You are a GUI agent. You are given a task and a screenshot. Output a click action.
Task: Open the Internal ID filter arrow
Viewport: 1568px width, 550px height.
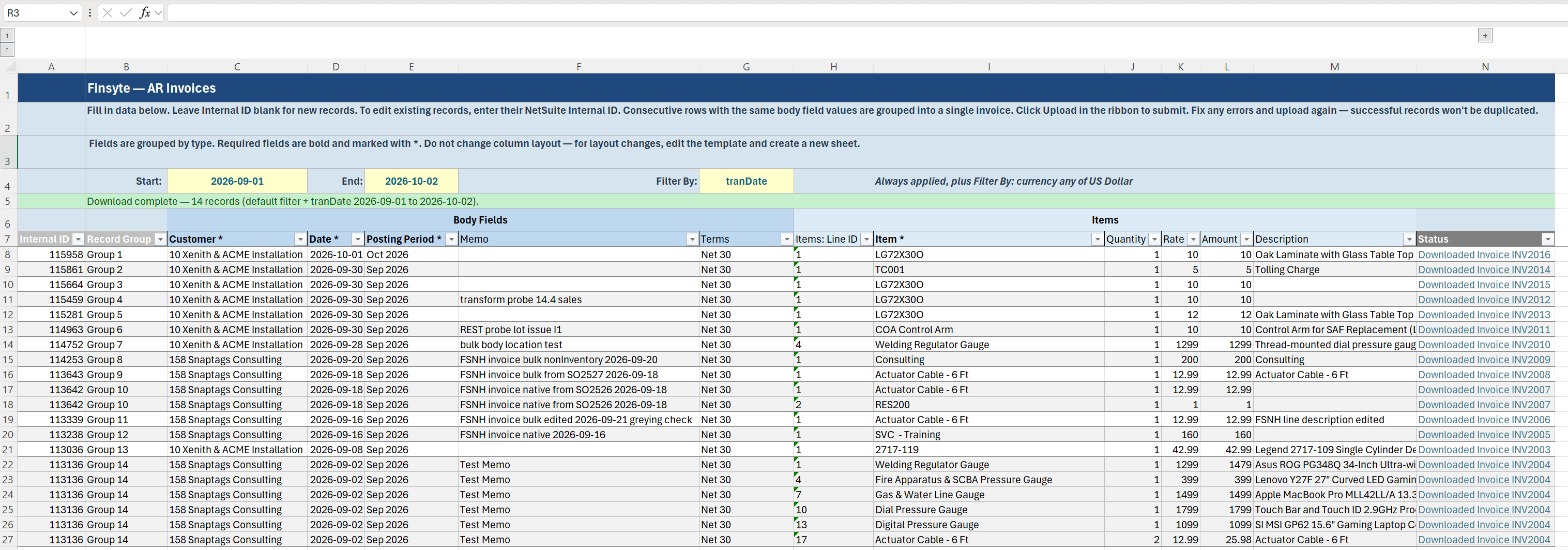[78, 240]
